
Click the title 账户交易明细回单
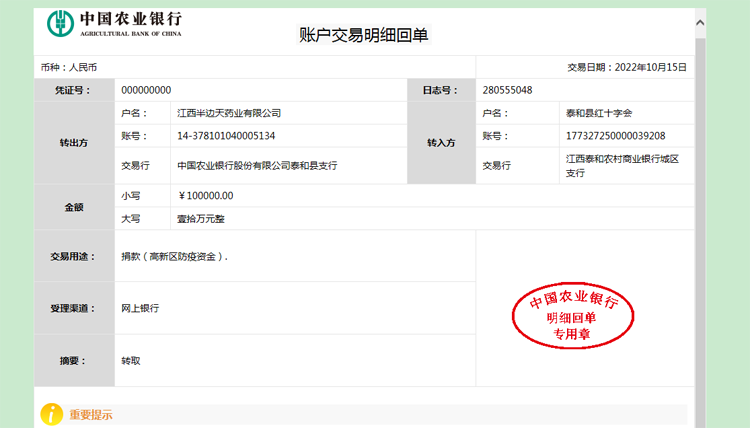(x=364, y=35)
